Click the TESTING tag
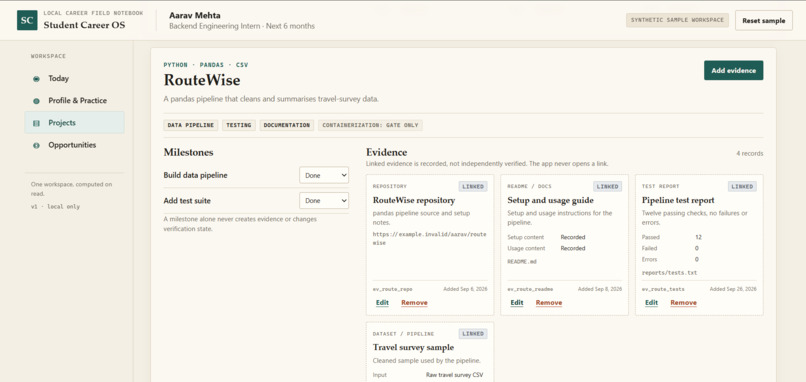The height and width of the screenshot is (382, 806). tap(239, 125)
